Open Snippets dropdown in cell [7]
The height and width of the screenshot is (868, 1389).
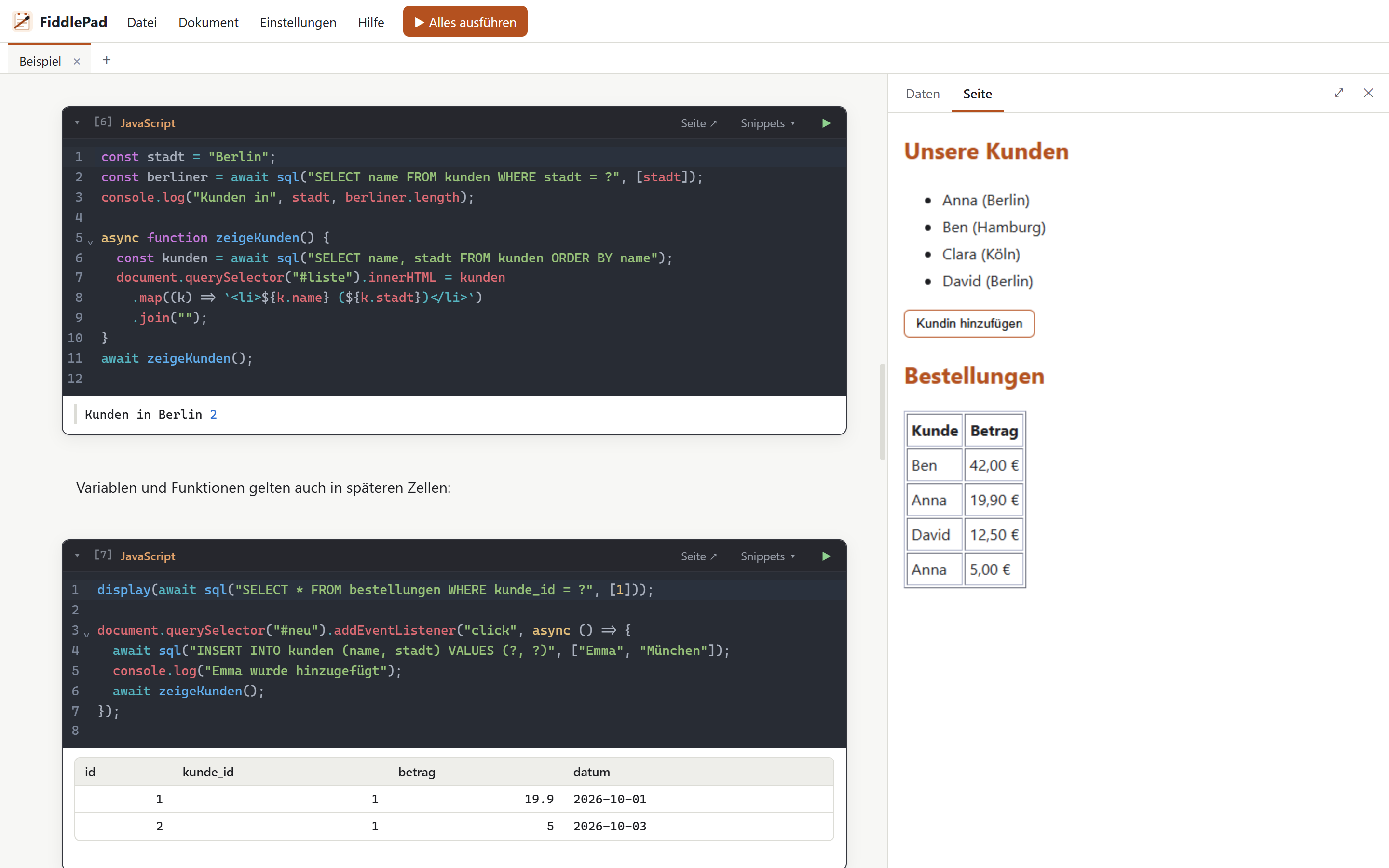tap(768, 556)
